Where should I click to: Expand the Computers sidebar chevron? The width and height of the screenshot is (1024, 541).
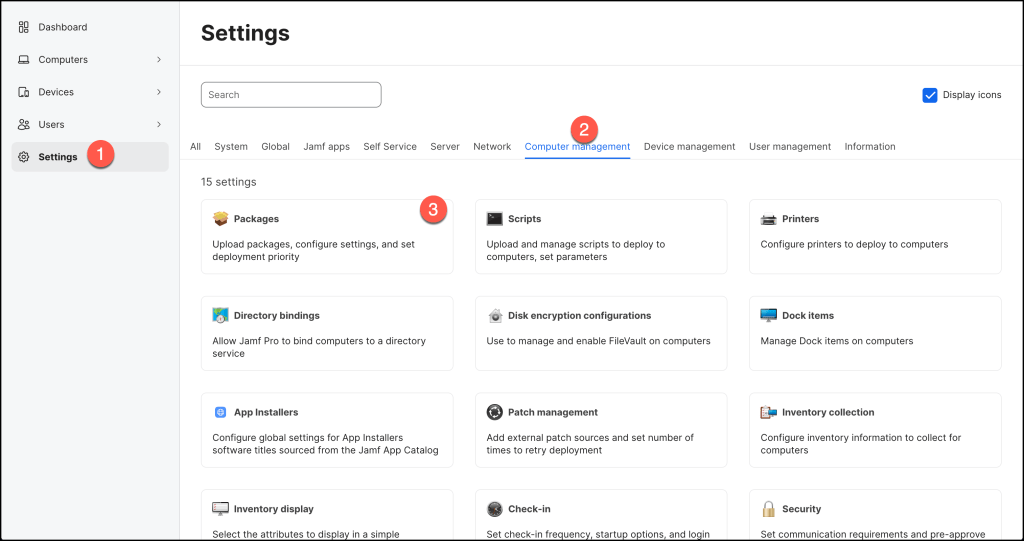(159, 60)
